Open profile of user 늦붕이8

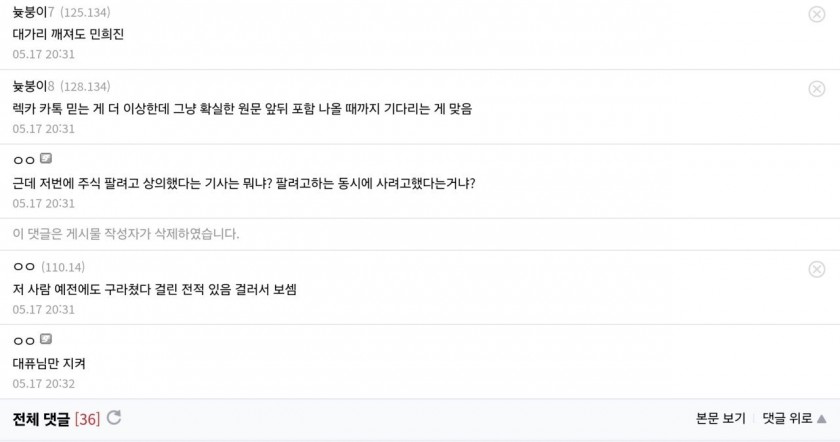(x=33, y=86)
